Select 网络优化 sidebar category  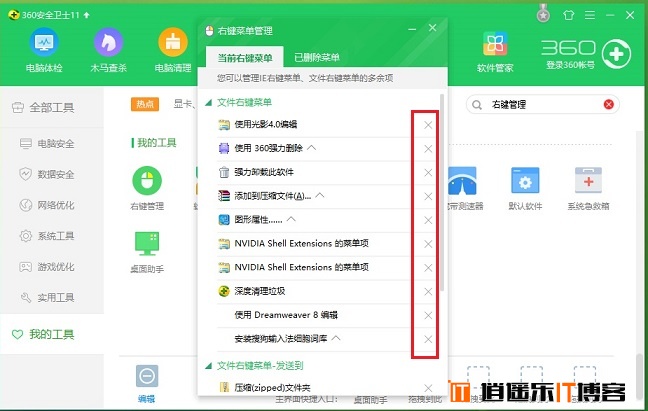click(52, 205)
